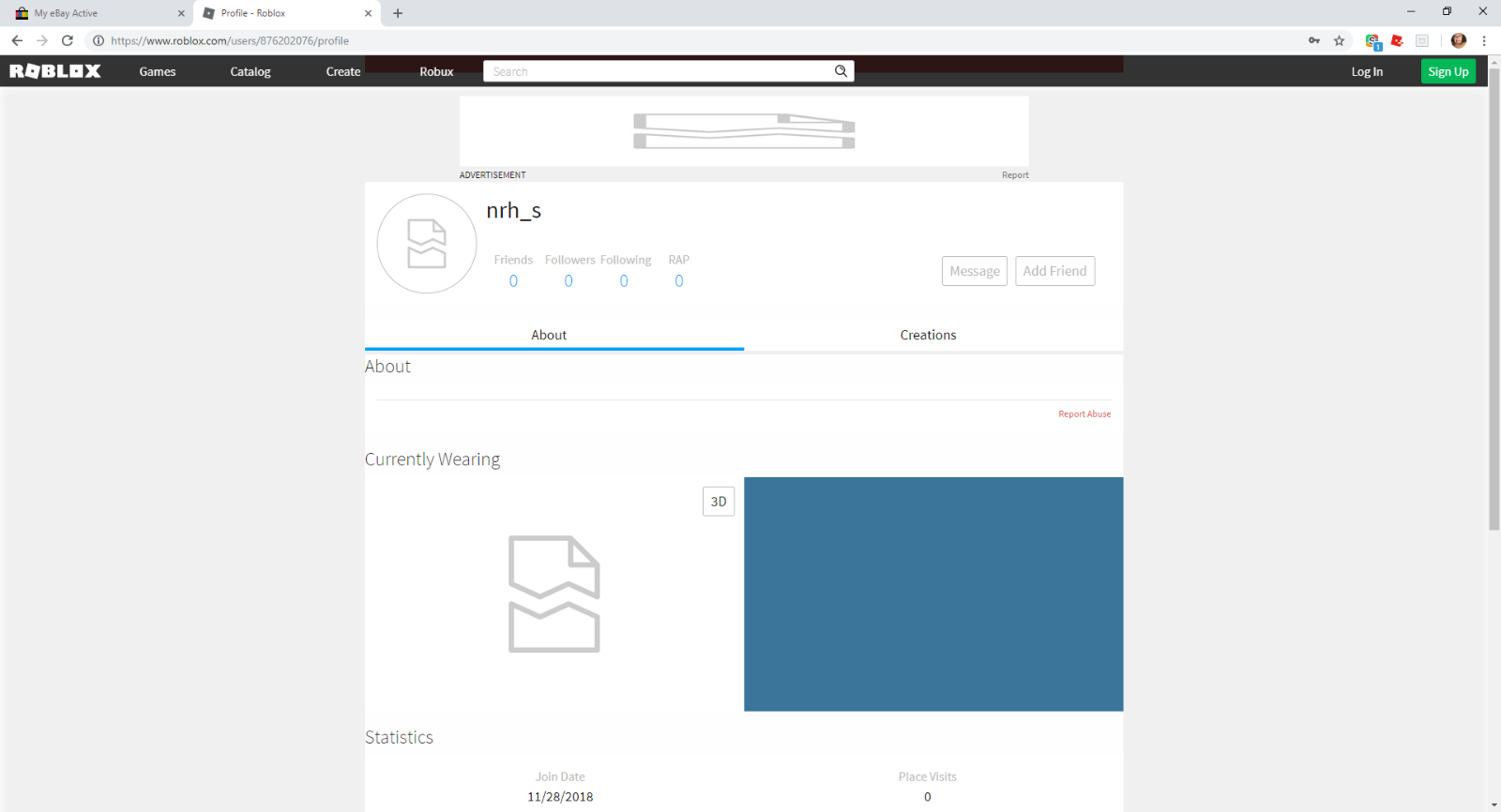Click the green extension icon in toolbar
Screen dimensions: 1501x812
[1373, 40]
